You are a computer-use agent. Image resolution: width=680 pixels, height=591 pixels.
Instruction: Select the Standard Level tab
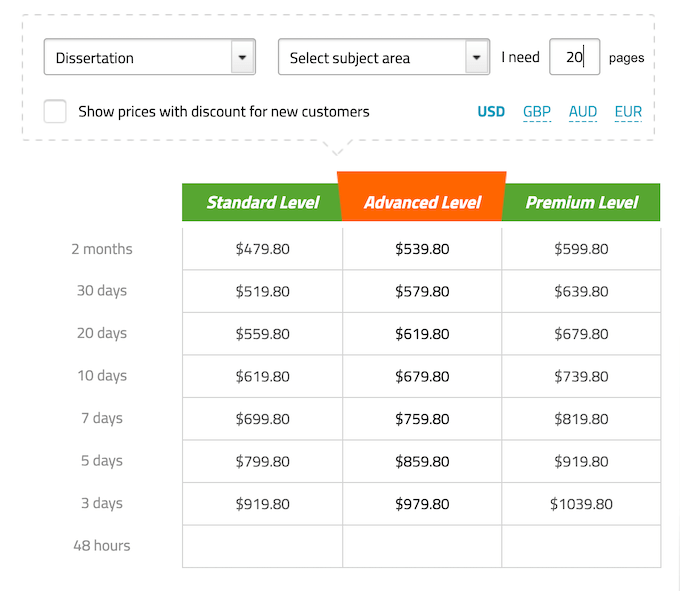pyautogui.click(x=262, y=202)
